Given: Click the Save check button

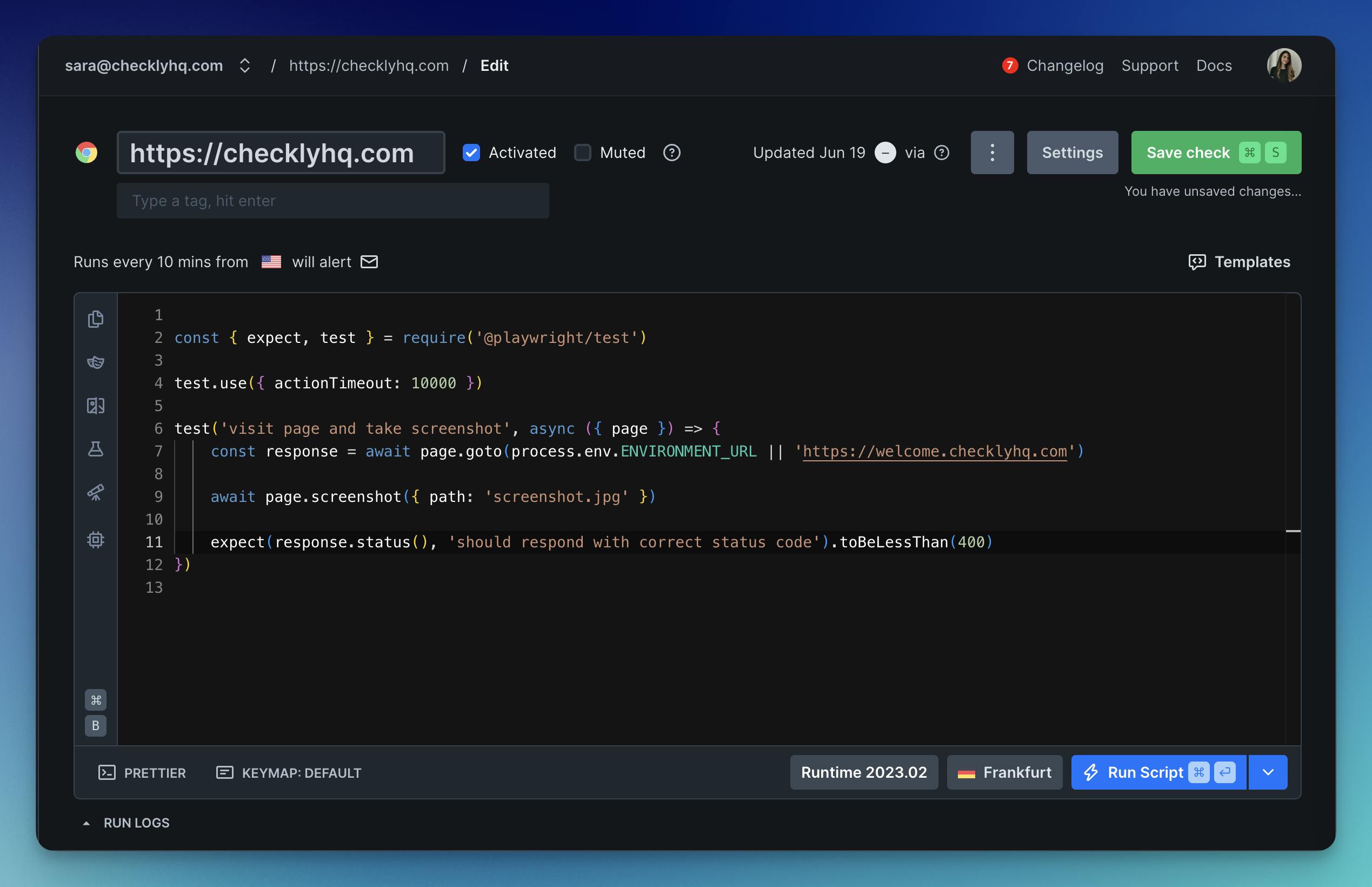Looking at the screenshot, I should pyautogui.click(x=1216, y=153).
